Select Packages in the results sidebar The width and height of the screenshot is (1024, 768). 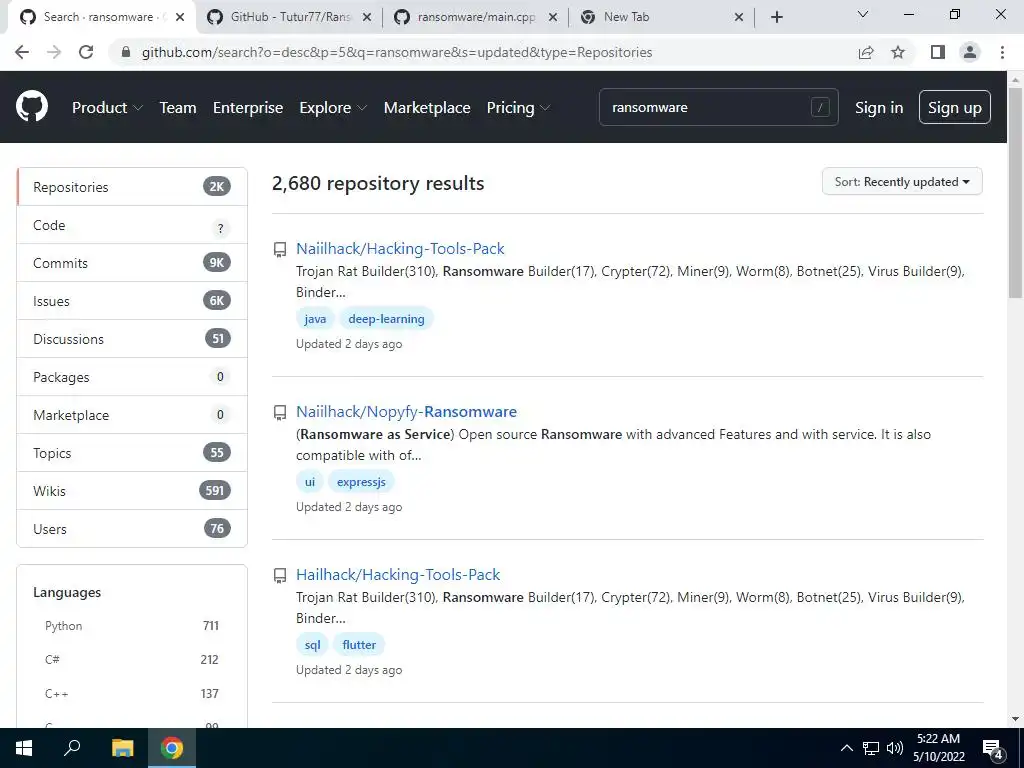(132, 377)
